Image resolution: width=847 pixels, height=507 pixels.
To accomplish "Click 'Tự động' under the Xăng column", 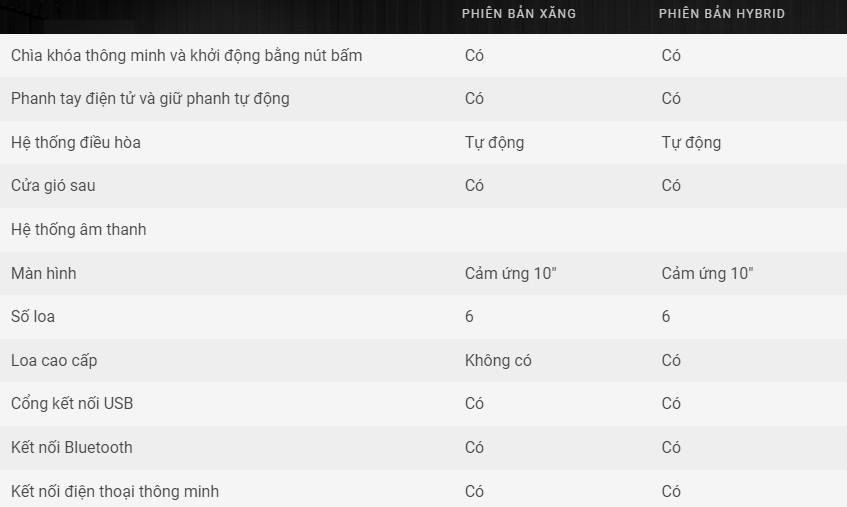I will pos(494,143).
